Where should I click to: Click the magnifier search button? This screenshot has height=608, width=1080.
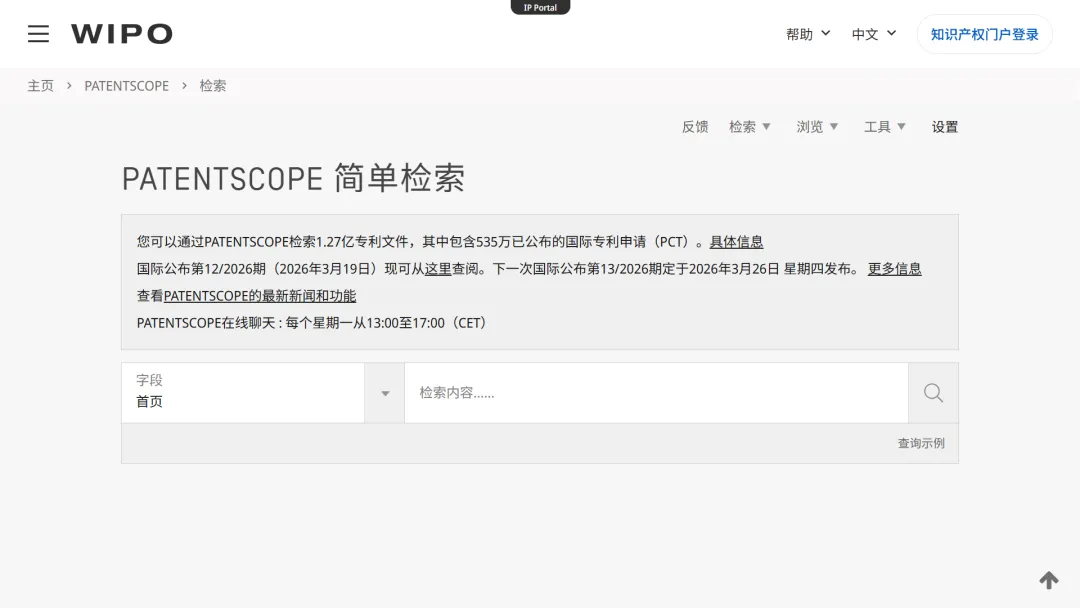933,392
